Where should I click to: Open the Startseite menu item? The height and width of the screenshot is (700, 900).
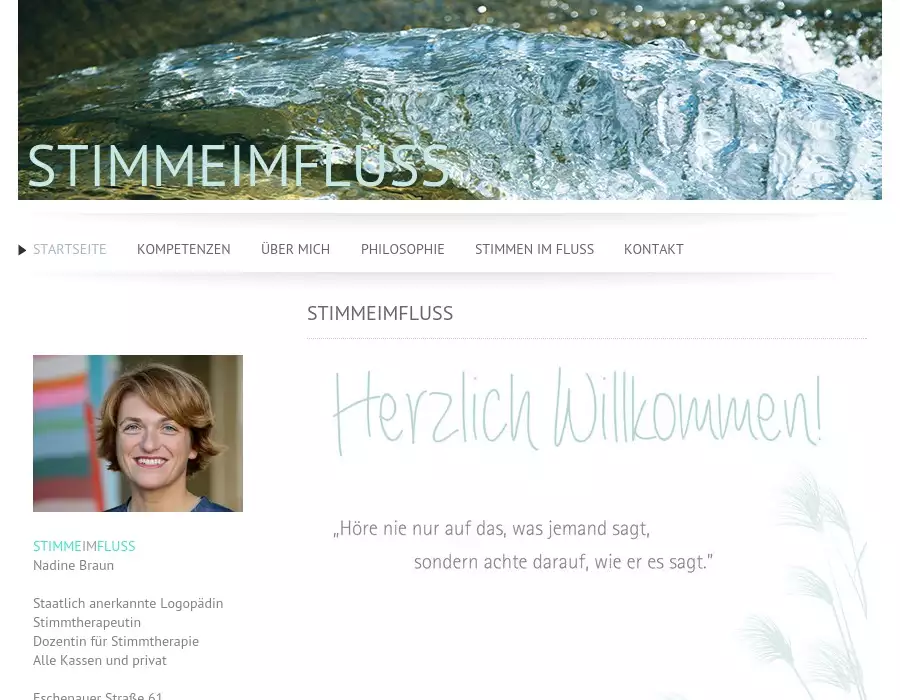69,250
